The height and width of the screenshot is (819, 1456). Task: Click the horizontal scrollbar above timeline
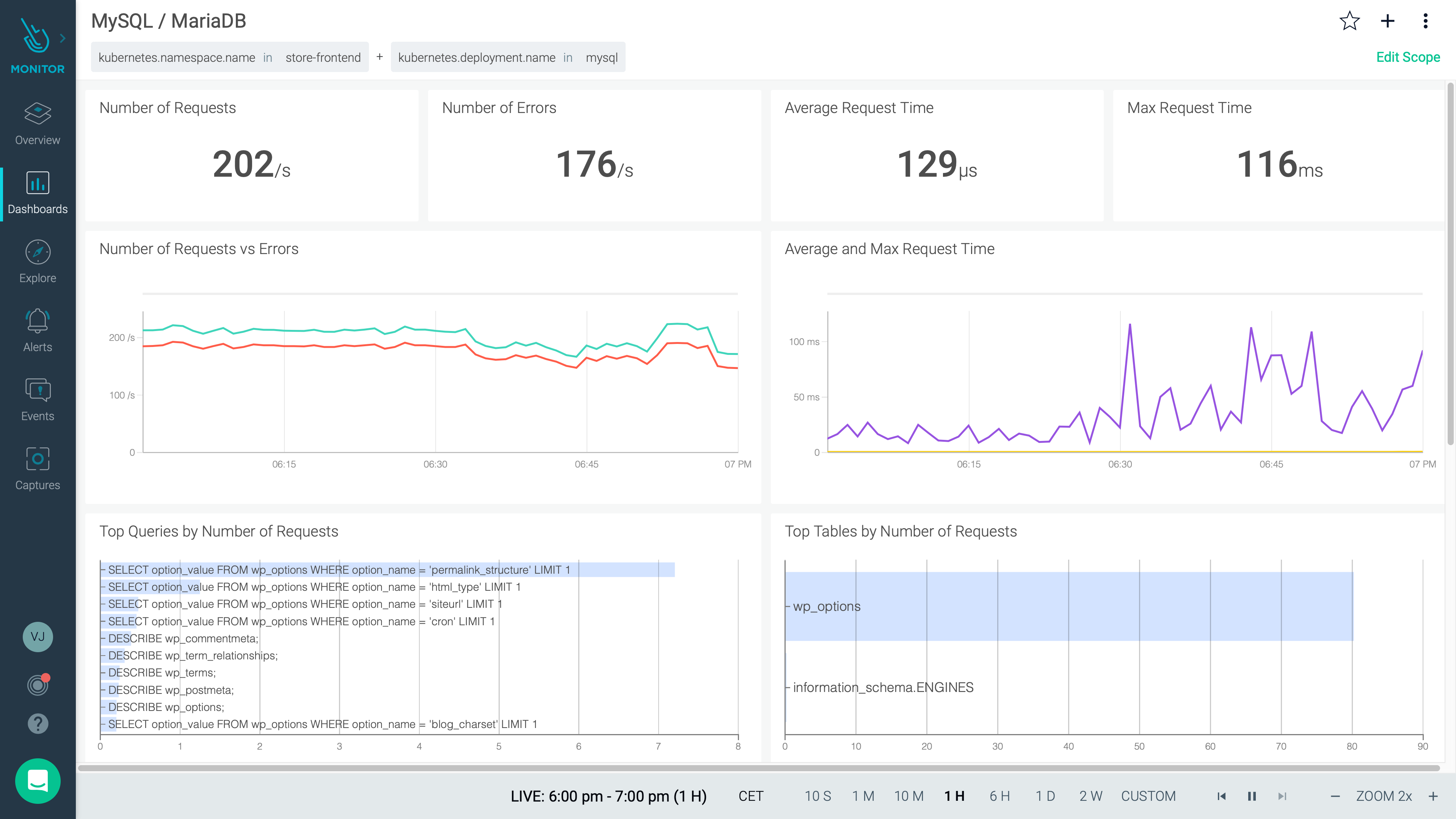[x=758, y=768]
